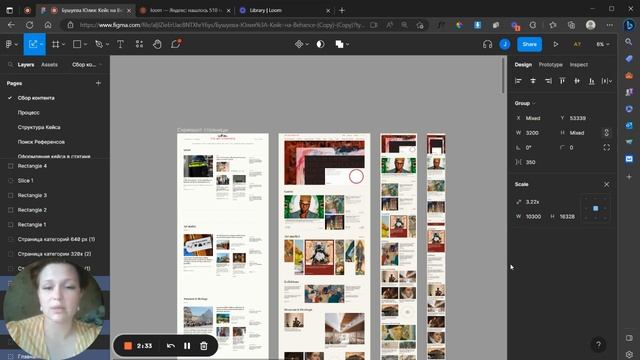640x360 pixels.
Task: Close the Scale panel
Action: (x=607, y=184)
